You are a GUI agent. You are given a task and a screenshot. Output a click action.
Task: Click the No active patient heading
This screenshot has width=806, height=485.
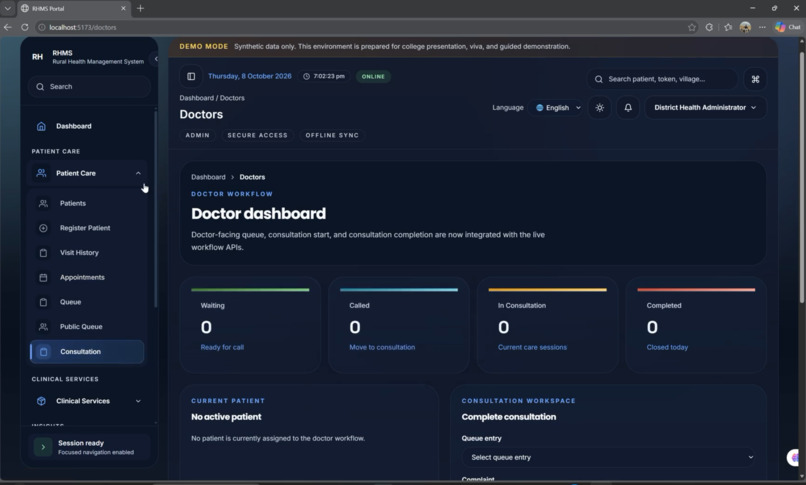226,417
